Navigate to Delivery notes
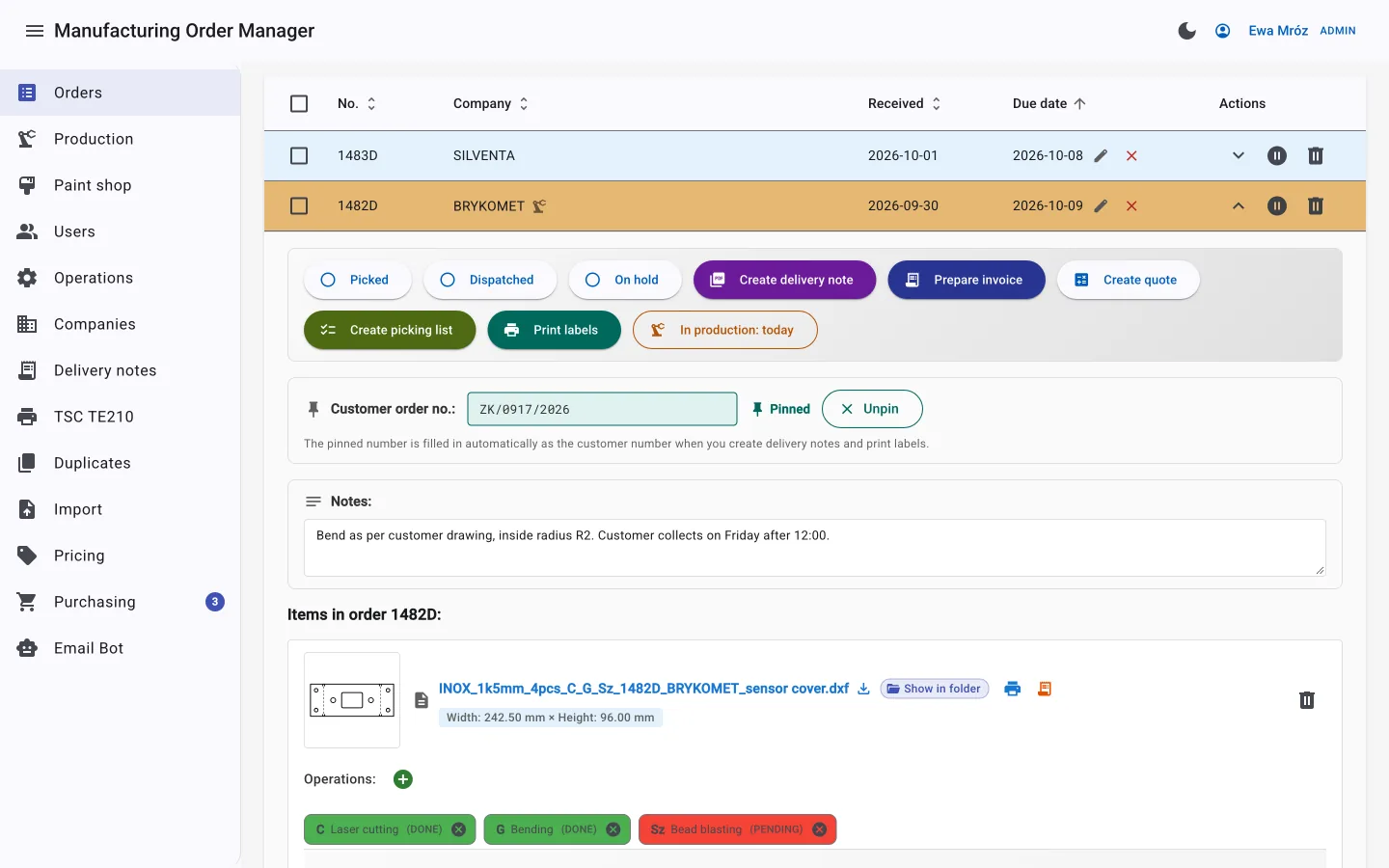The width and height of the screenshot is (1389, 868). 120,370
